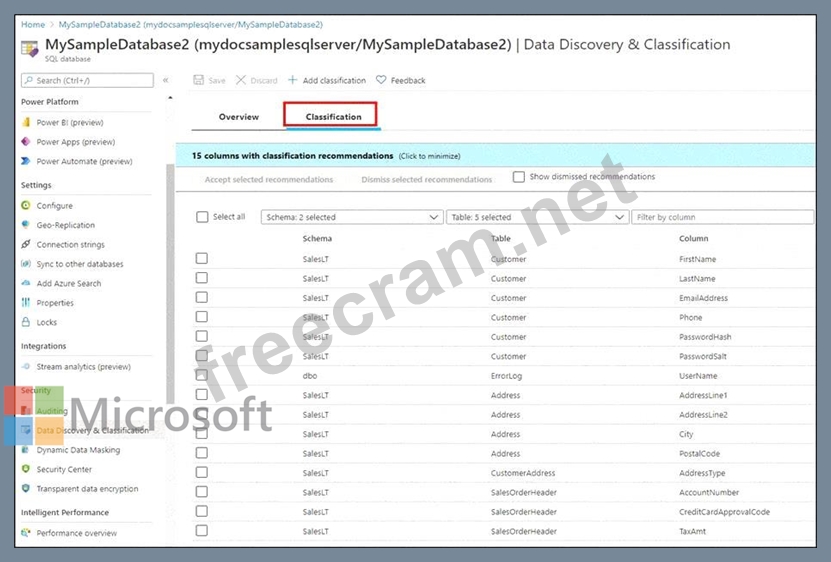Click the CustomerAddress table cell

[523, 472]
